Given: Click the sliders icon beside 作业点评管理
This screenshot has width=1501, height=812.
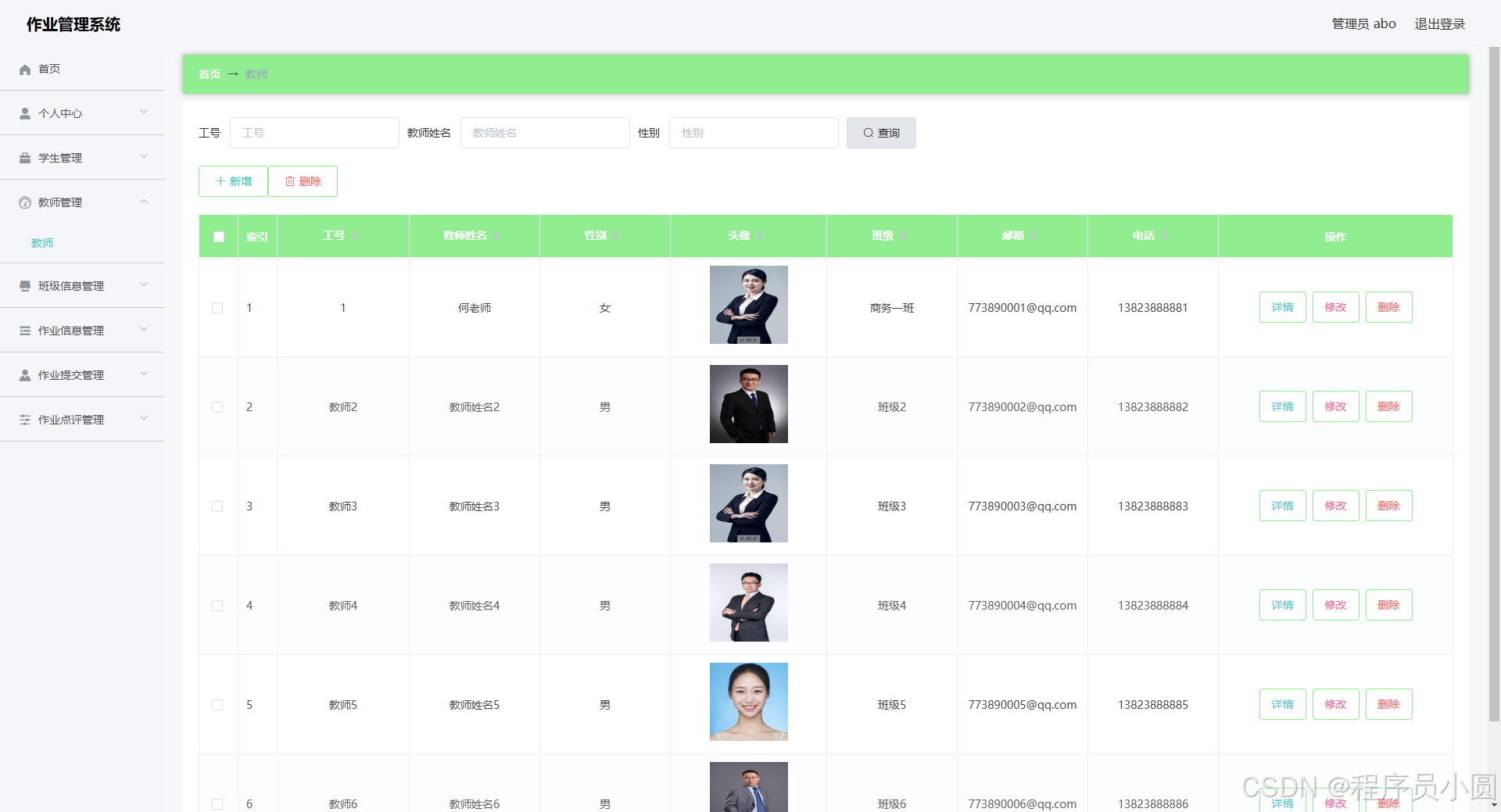Looking at the screenshot, I should coord(25,420).
